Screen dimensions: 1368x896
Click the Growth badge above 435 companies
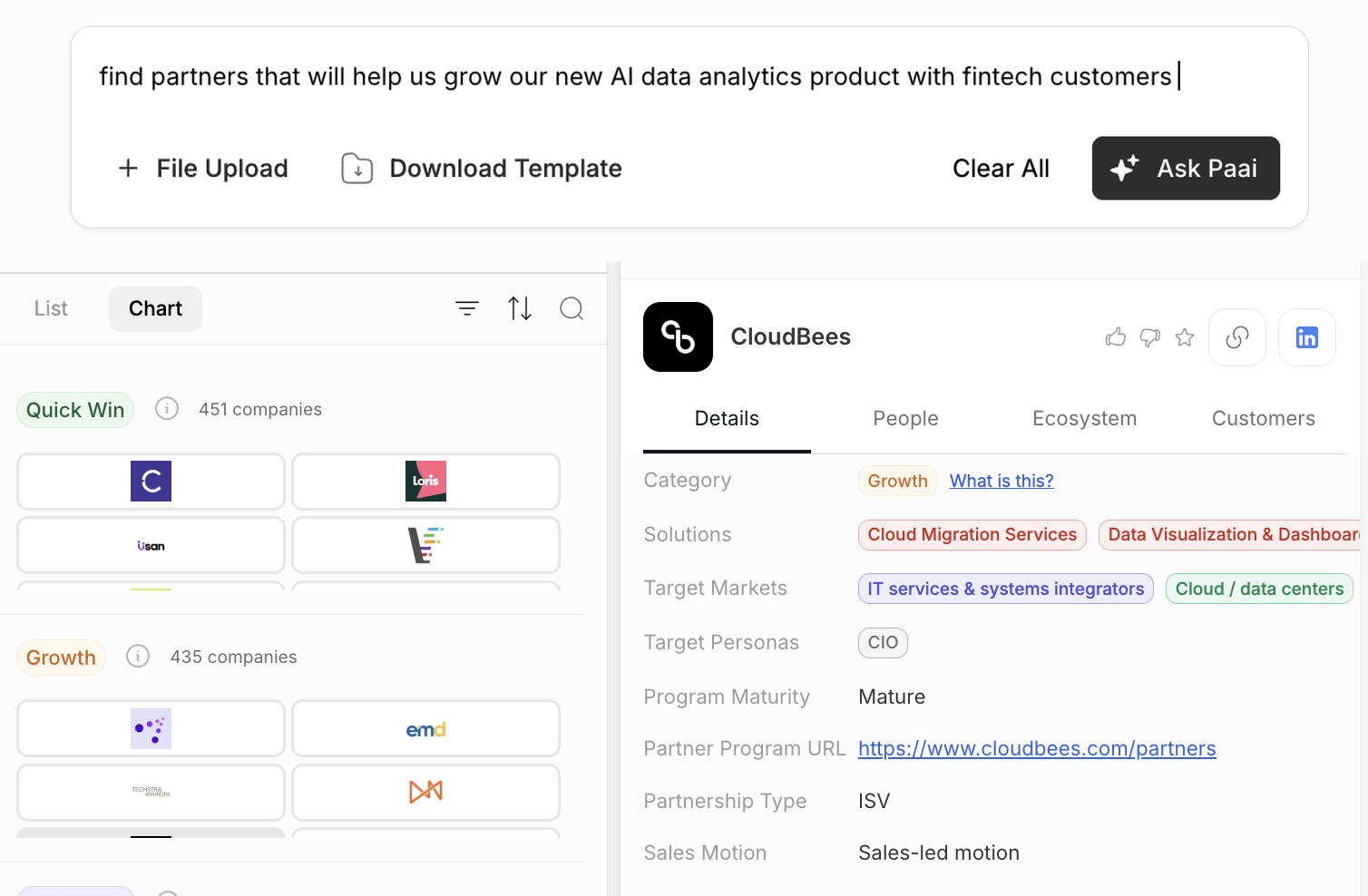pyautogui.click(x=61, y=657)
